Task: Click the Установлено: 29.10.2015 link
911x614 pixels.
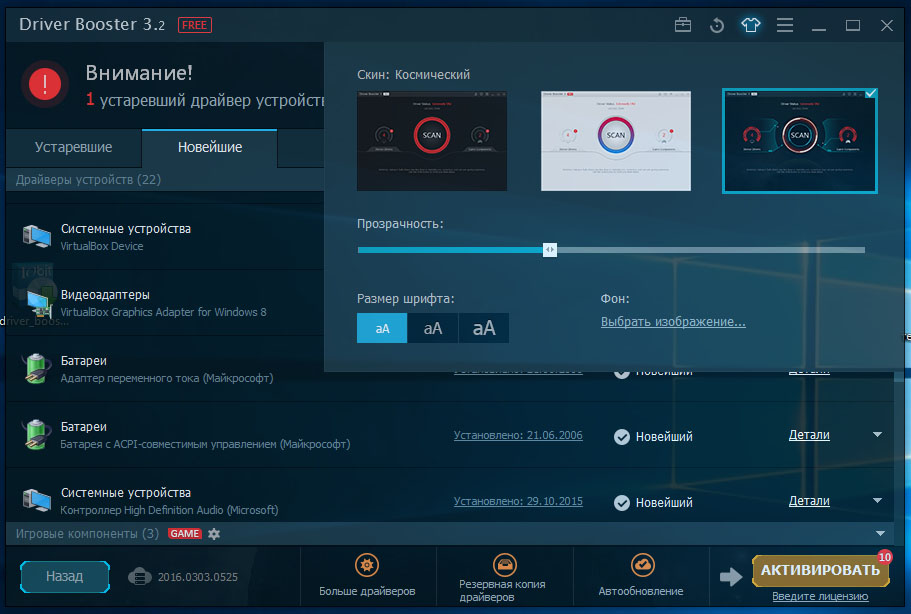Action: pyautogui.click(x=518, y=501)
